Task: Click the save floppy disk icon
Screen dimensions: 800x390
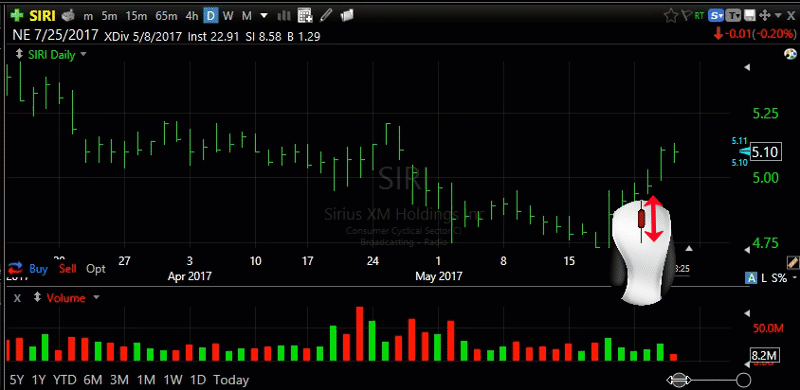Action: pos(749,16)
